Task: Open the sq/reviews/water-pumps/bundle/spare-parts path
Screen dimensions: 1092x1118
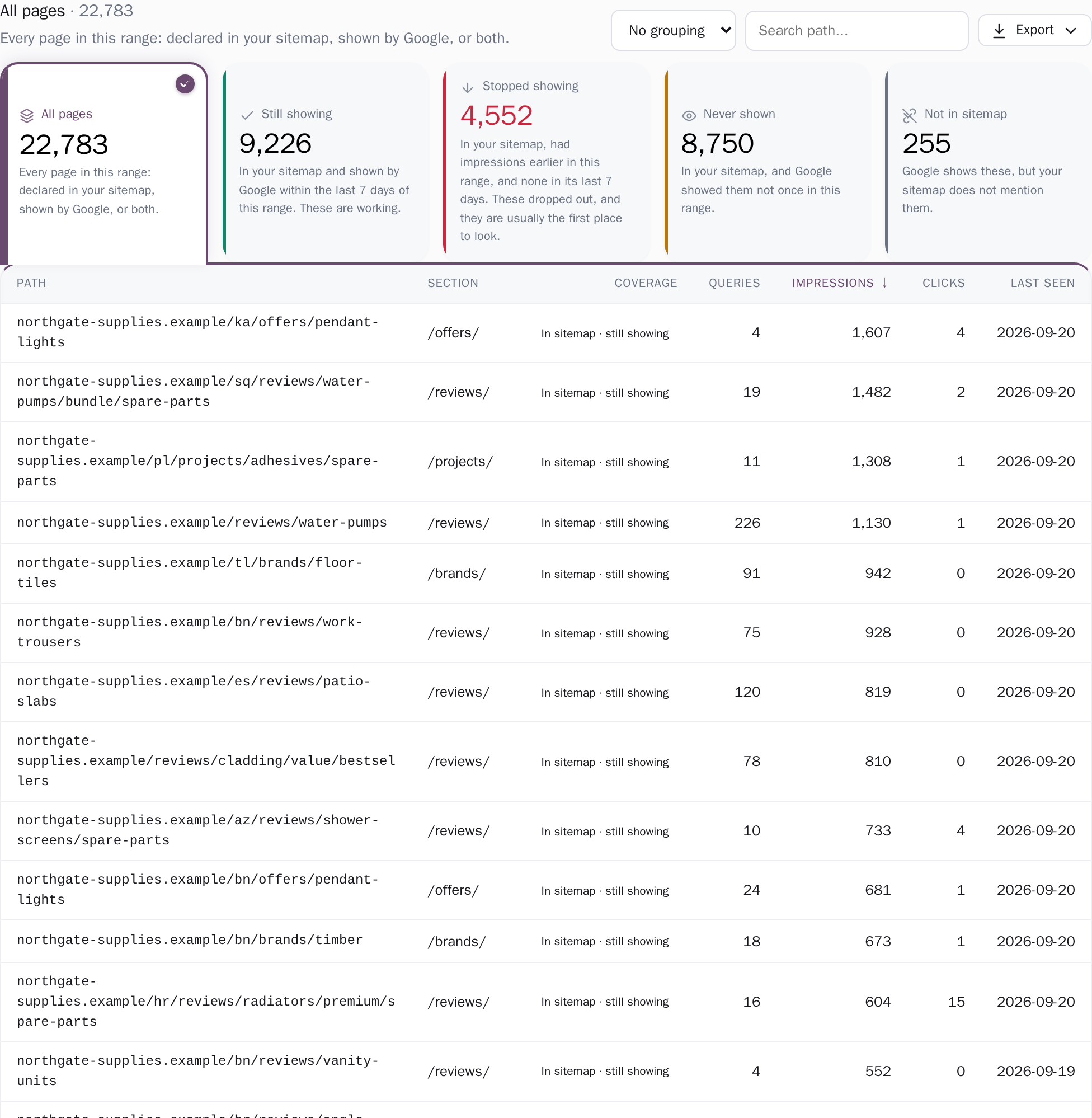Action: pos(194,391)
